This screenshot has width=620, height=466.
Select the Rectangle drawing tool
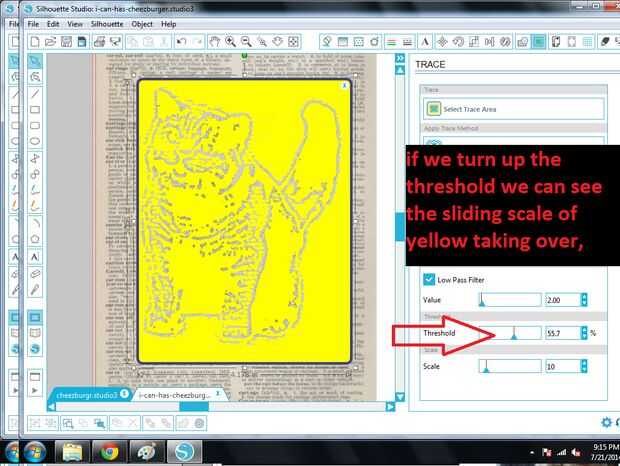coord(35,109)
